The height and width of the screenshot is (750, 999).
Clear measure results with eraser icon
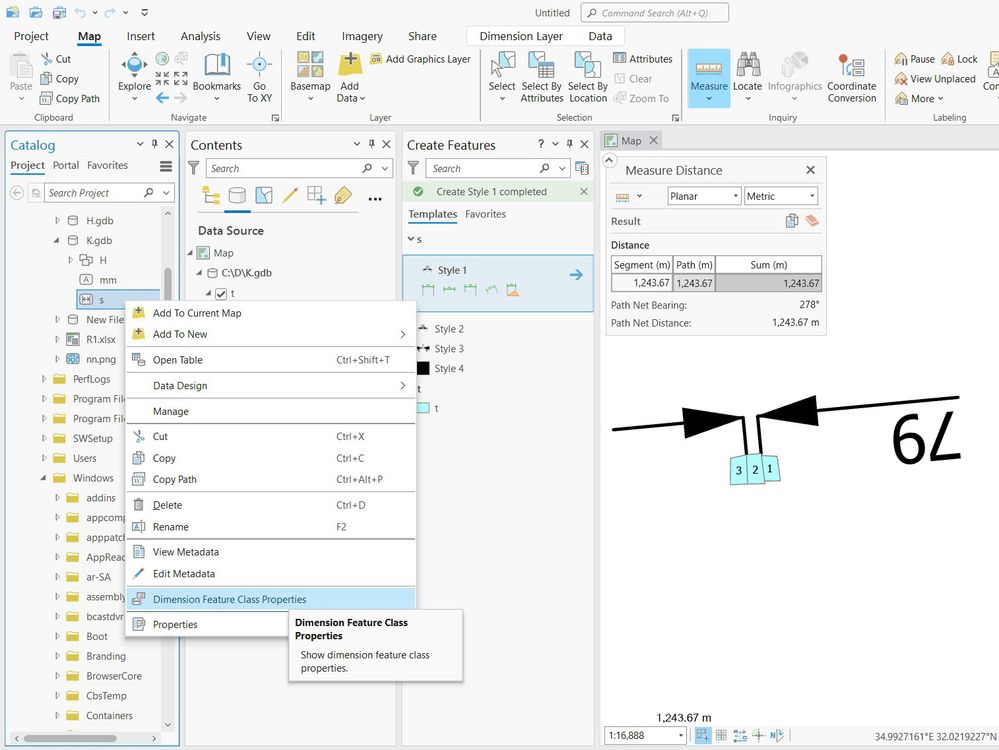812,220
